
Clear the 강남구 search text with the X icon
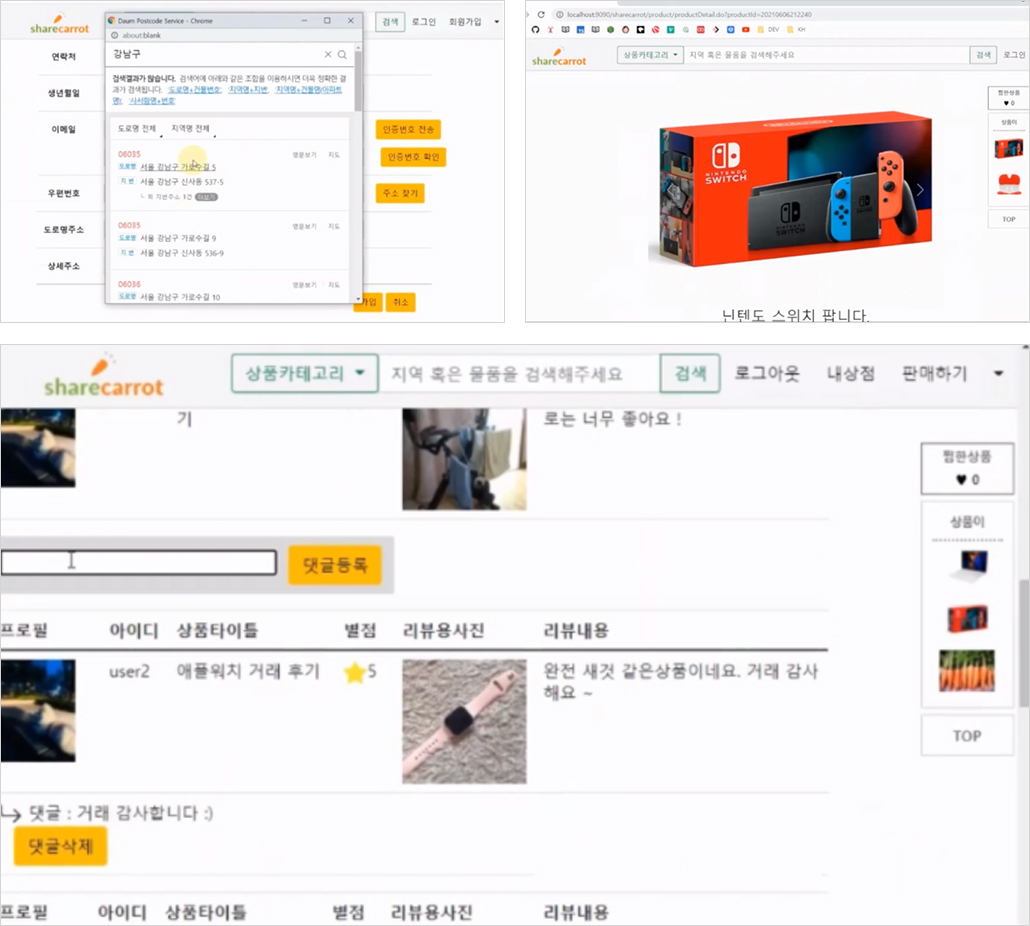pyautogui.click(x=328, y=55)
